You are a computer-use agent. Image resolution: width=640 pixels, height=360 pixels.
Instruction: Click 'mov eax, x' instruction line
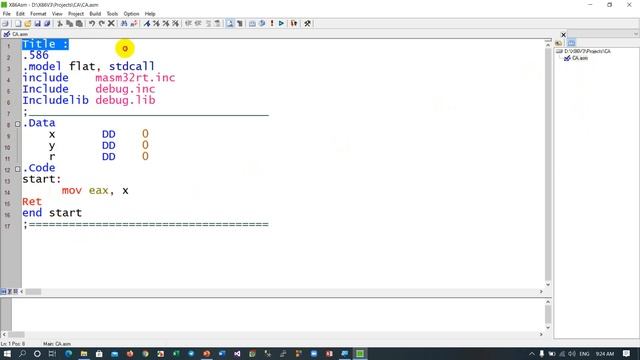coord(95,191)
